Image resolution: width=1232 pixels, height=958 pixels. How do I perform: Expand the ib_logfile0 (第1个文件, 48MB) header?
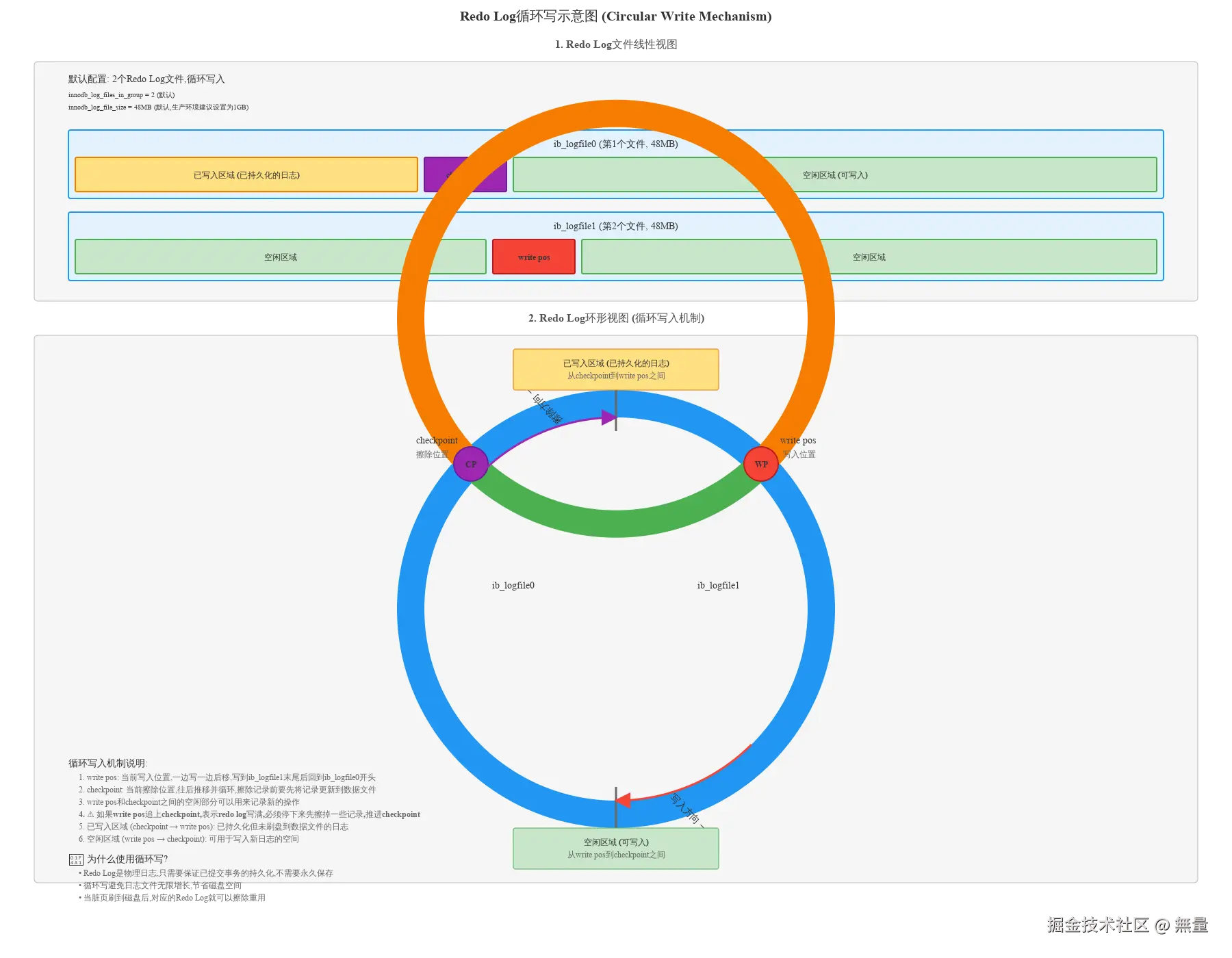tap(615, 144)
